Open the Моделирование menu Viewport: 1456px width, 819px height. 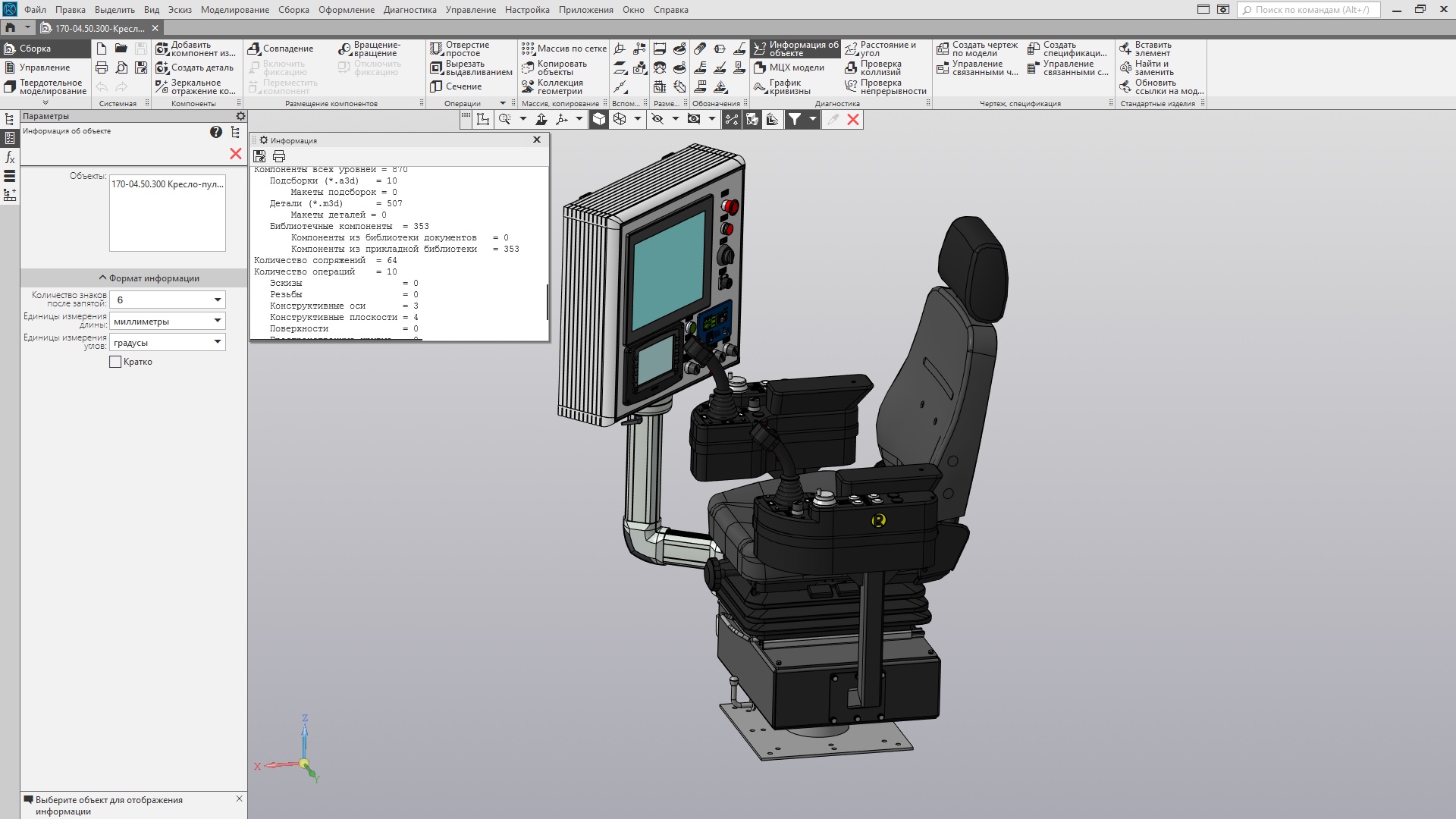point(235,10)
